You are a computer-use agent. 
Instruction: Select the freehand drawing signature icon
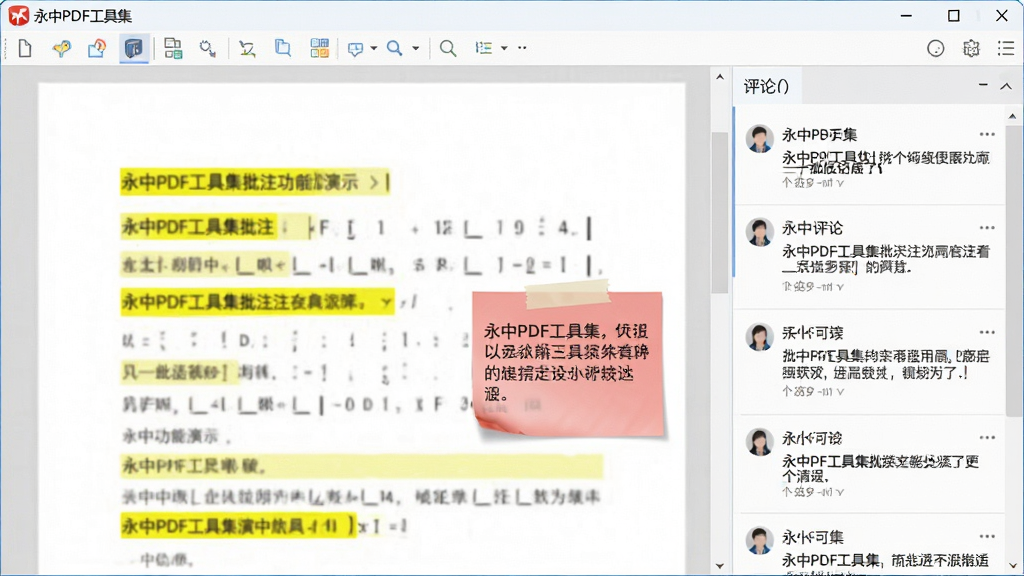coord(247,48)
